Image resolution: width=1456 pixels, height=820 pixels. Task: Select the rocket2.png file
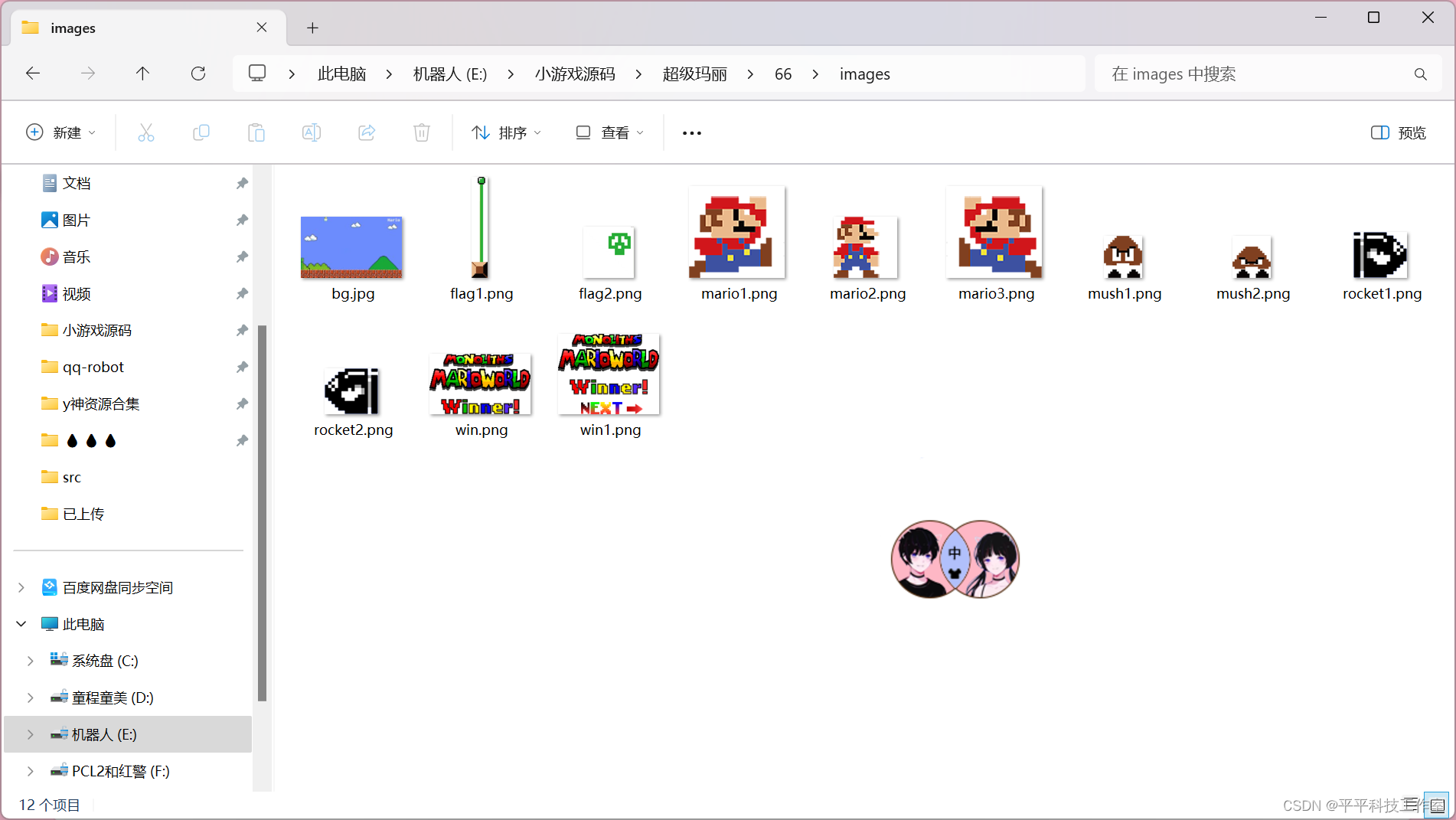click(353, 403)
